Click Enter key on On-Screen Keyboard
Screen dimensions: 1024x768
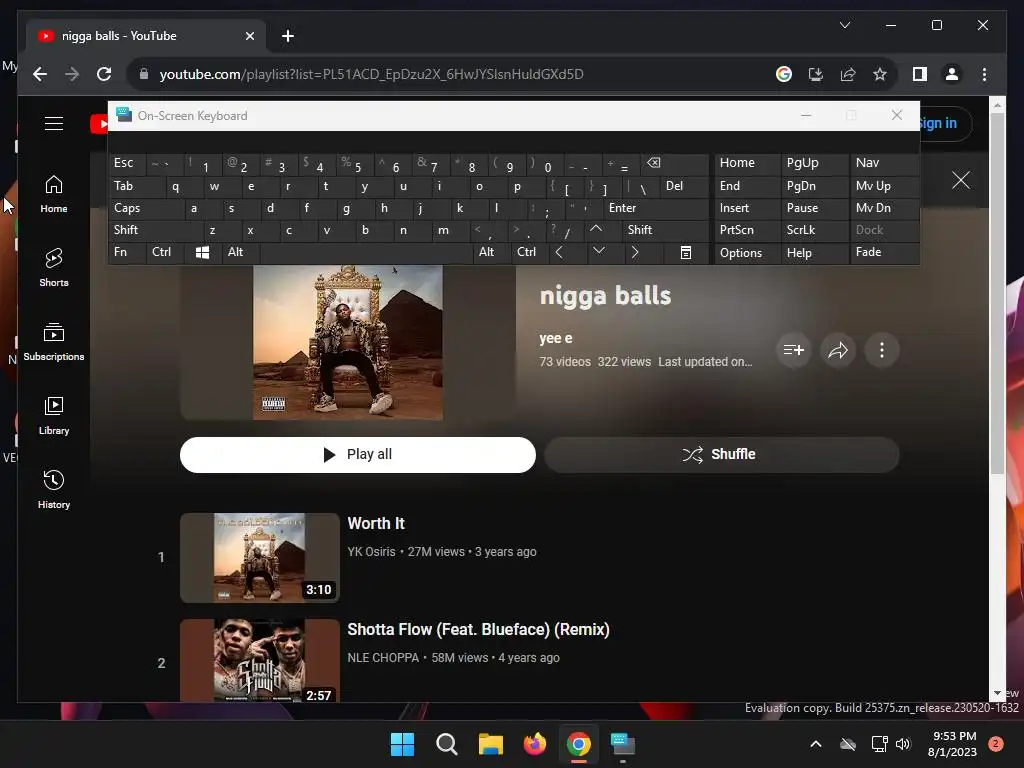coord(656,208)
